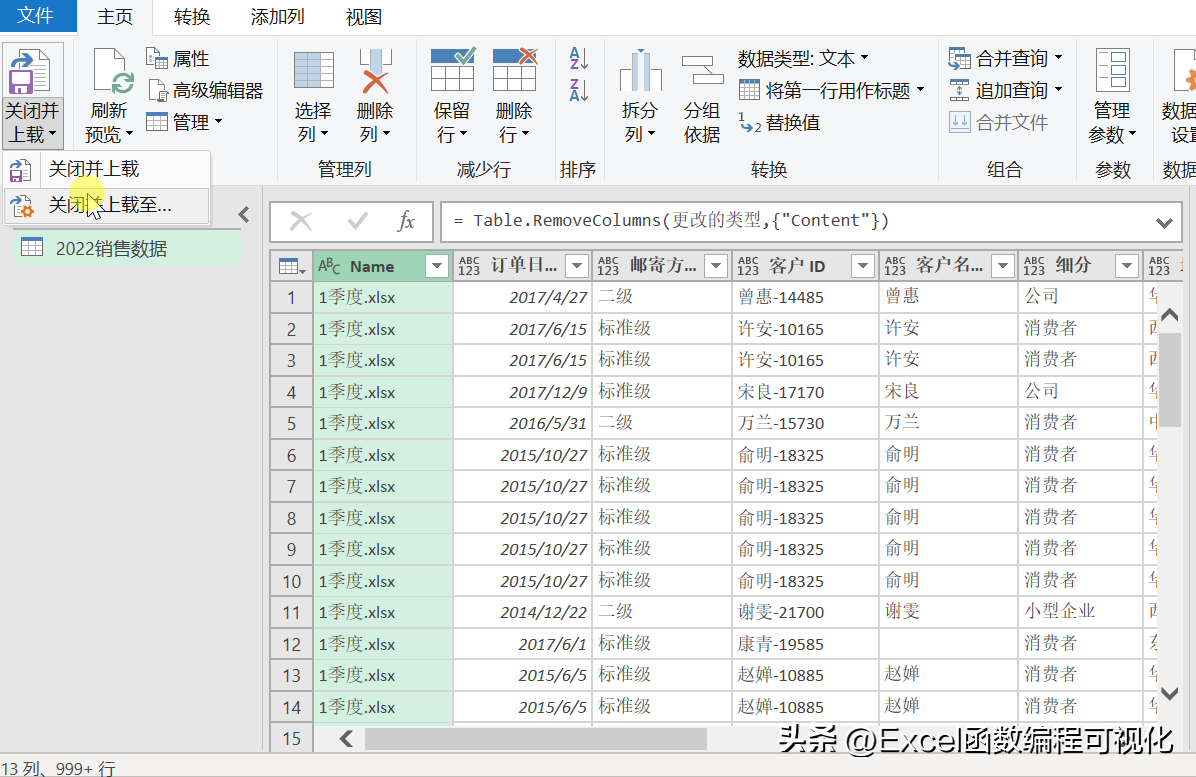
Task: Click the 分组依据 icon
Action: click(702, 71)
